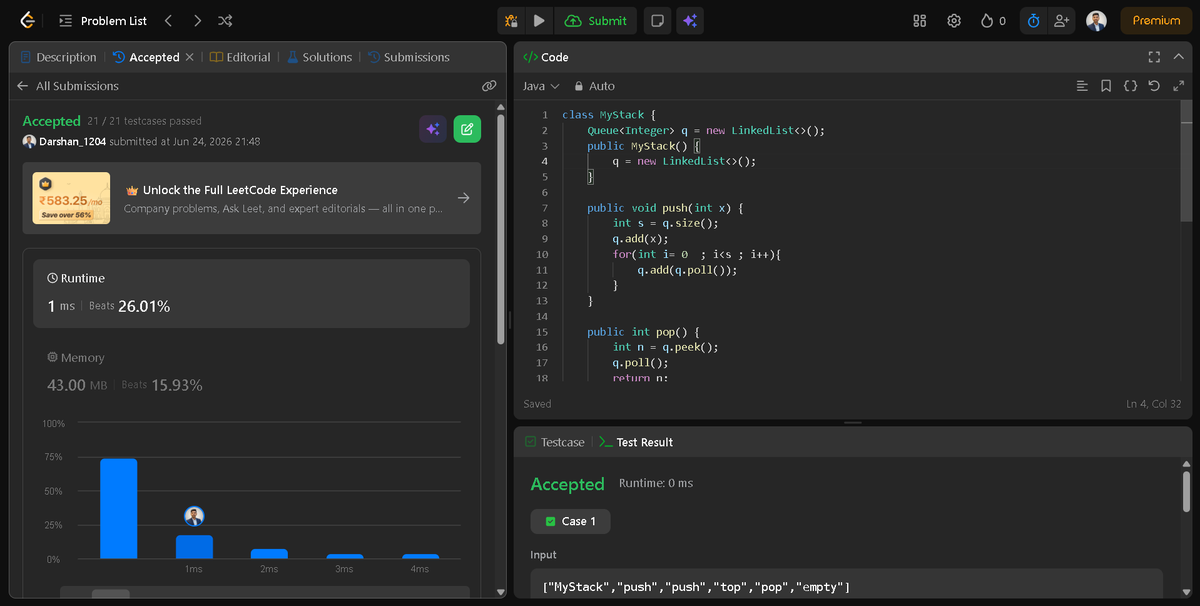Viewport: 1200px width, 606px height.
Task: Go to the previous problem arrow
Action: [x=168, y=20]
